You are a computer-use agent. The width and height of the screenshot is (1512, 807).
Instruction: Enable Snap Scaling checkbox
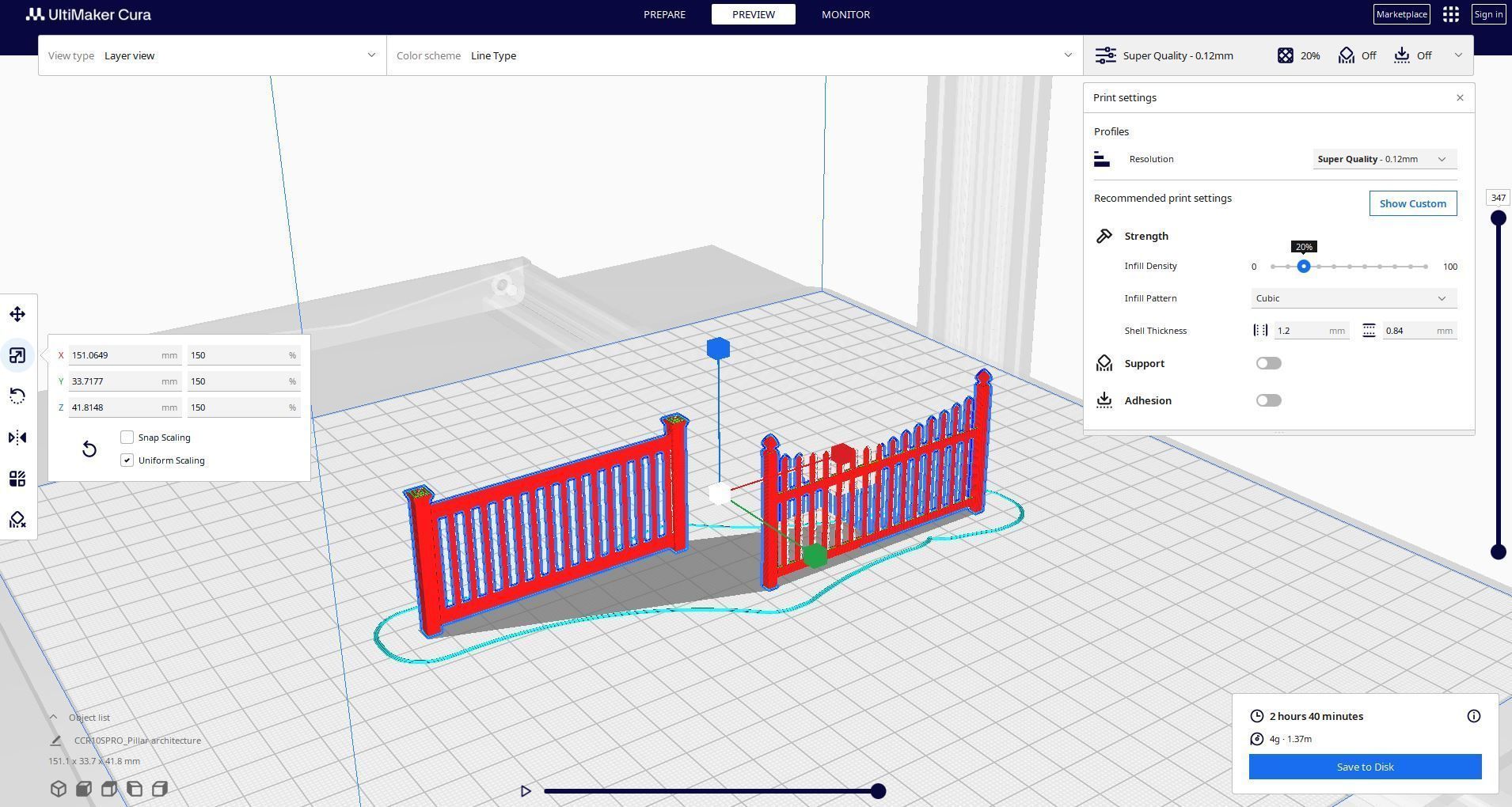(x=127, y=438)
